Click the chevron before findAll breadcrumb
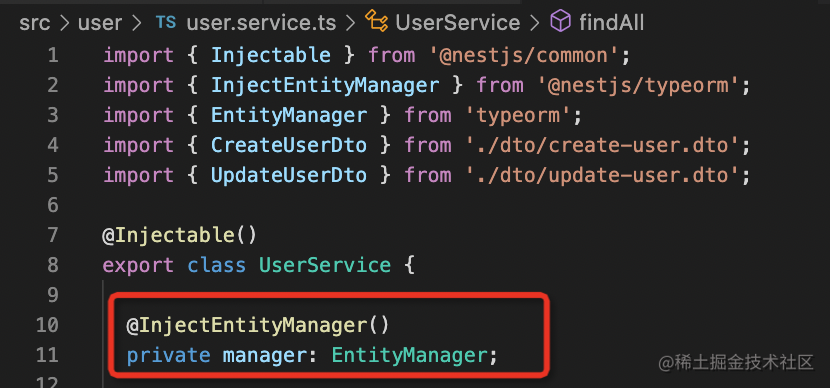 click(535, 24)
